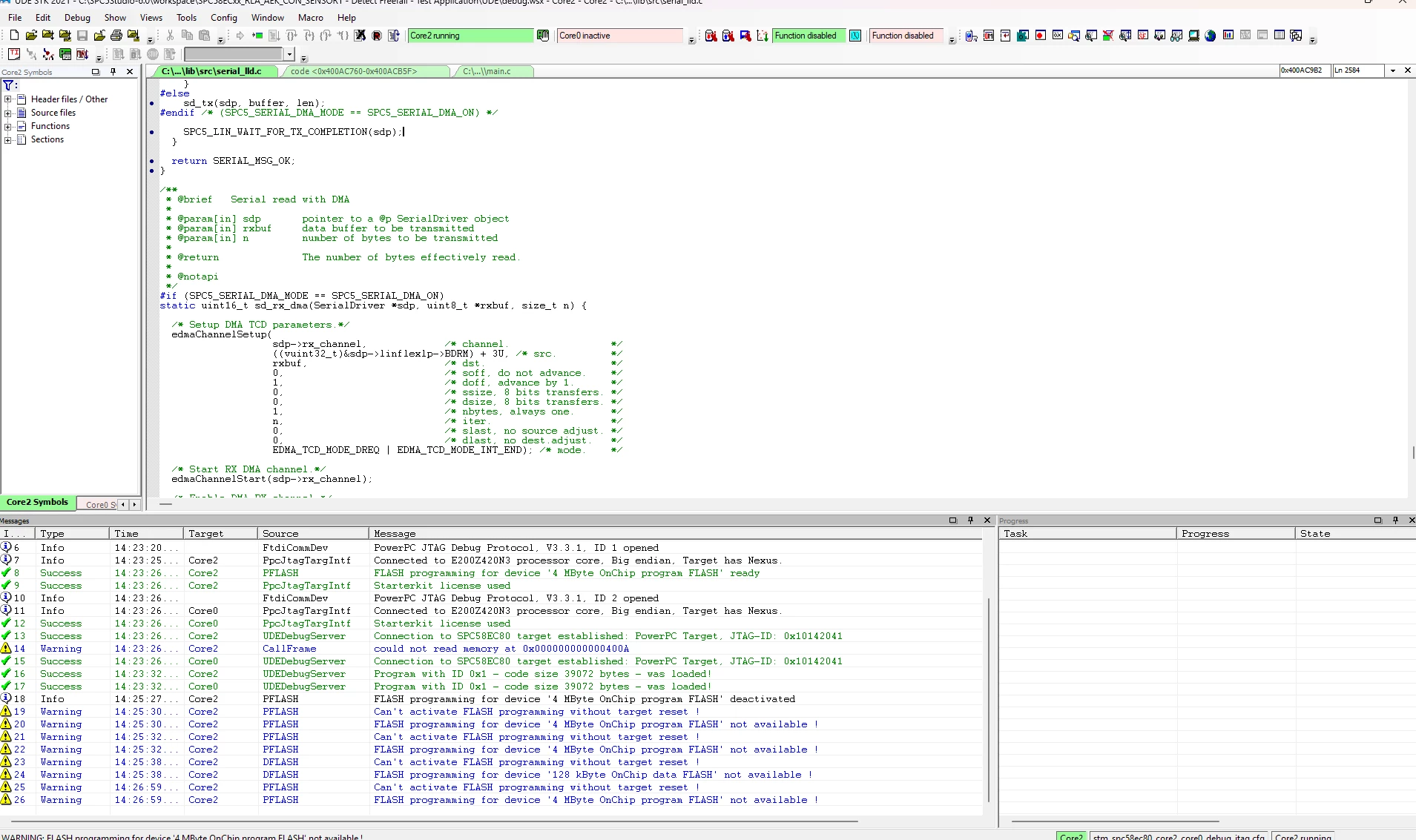This screenshot has width=1416, height=840.
Task: Click the green chip board icon
Action: point(65,53)
